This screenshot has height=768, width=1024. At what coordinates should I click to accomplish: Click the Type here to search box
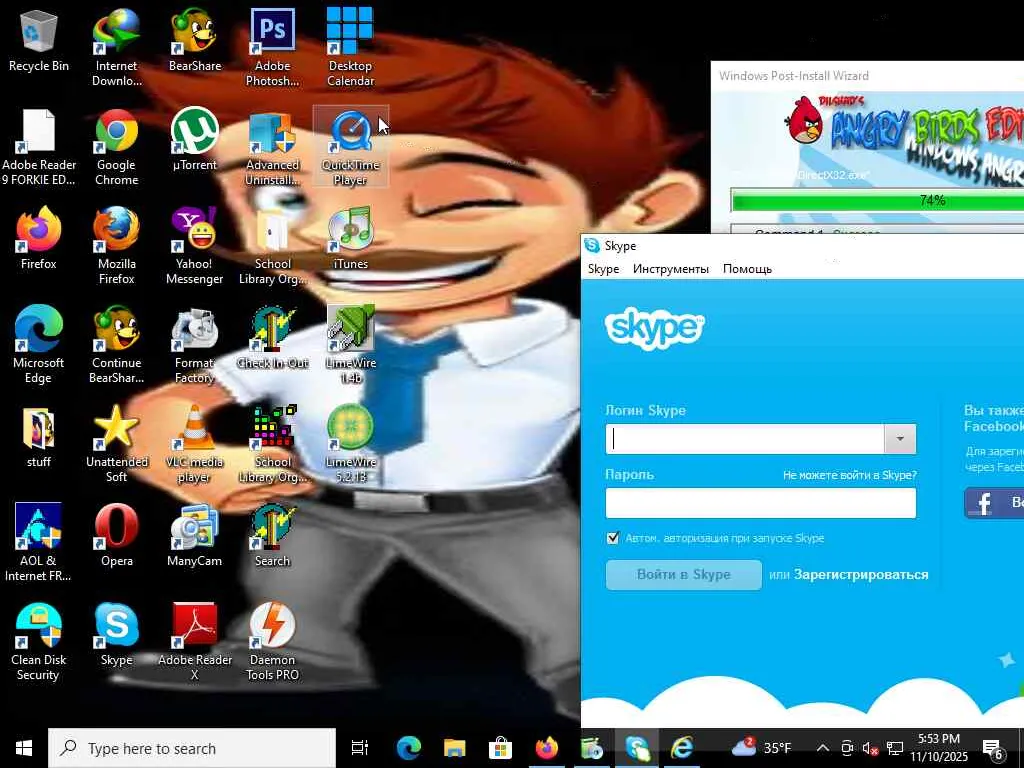[x=192, y=748]
